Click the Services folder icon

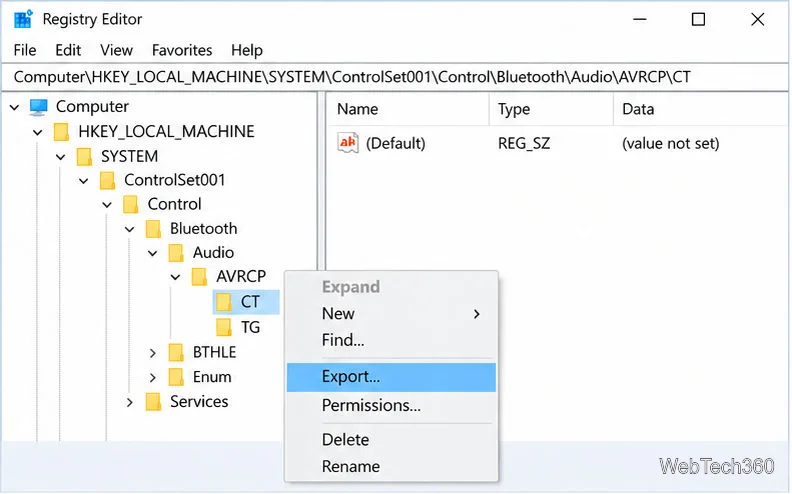(x=153, y=402)
